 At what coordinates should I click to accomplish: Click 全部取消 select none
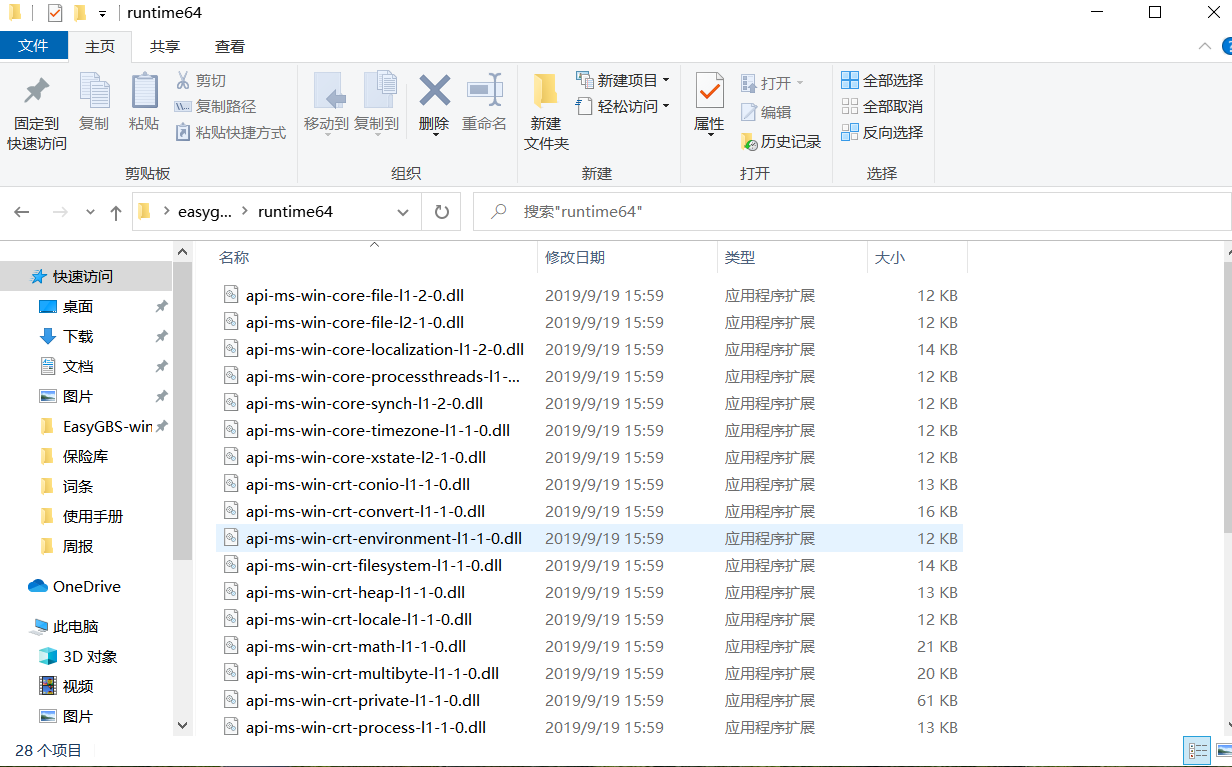pyautogui.click(x=882, y=107)
